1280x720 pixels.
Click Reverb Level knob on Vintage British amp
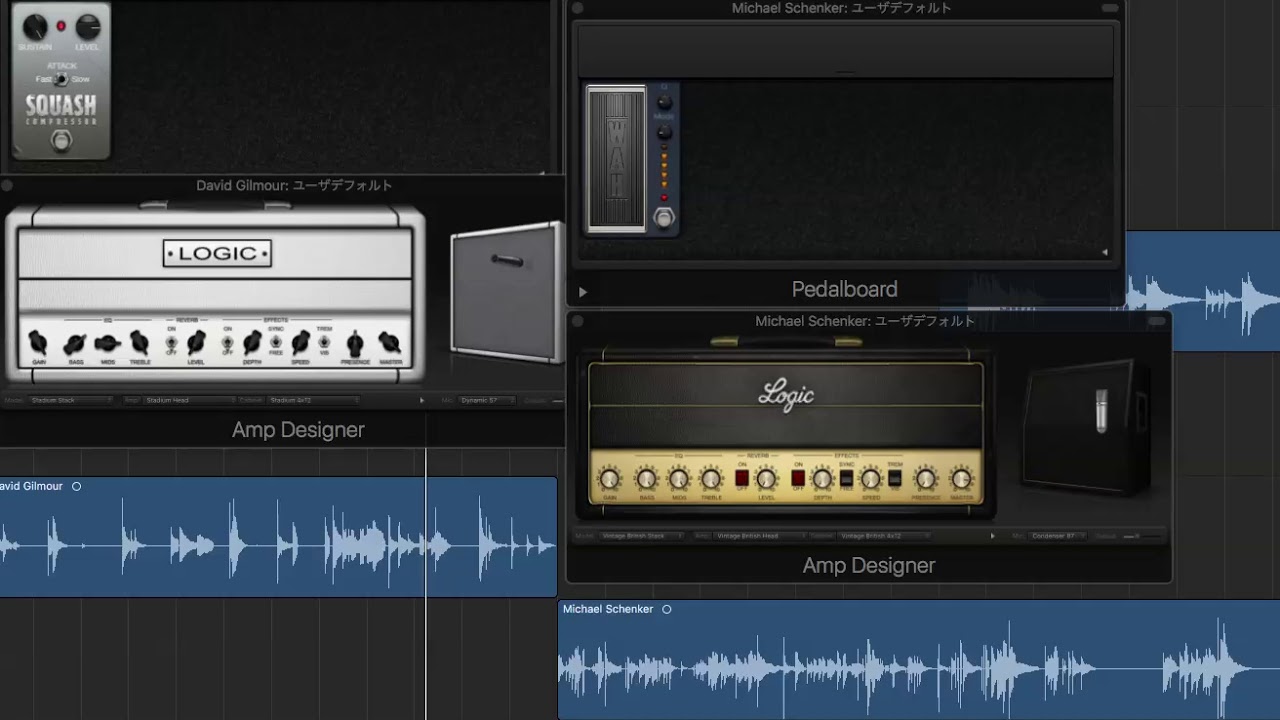coord(767,479)
